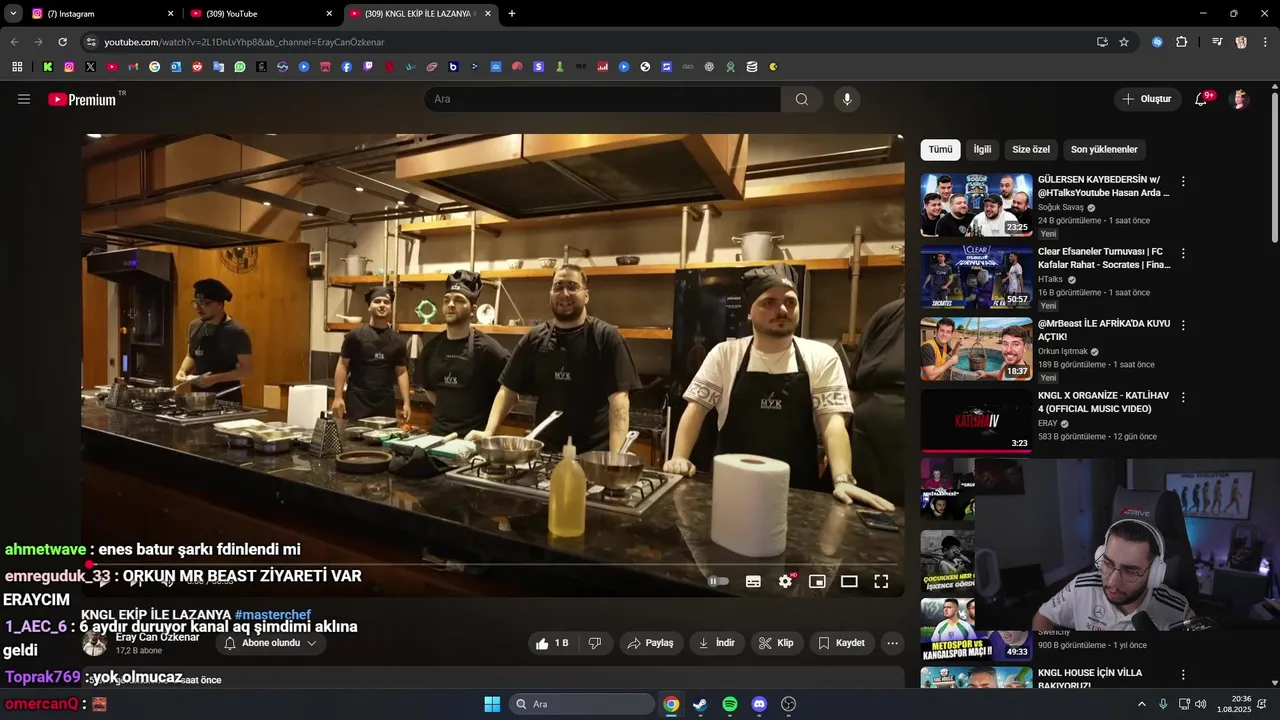Open the Instagram bookmark icon
This screenshot has width=1280, height=720.
tap(69, 67)
